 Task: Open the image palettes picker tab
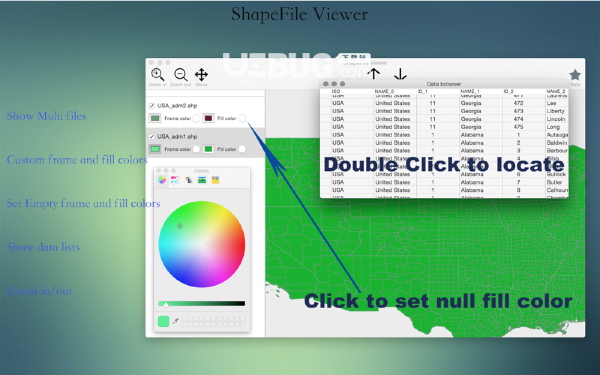202,180
